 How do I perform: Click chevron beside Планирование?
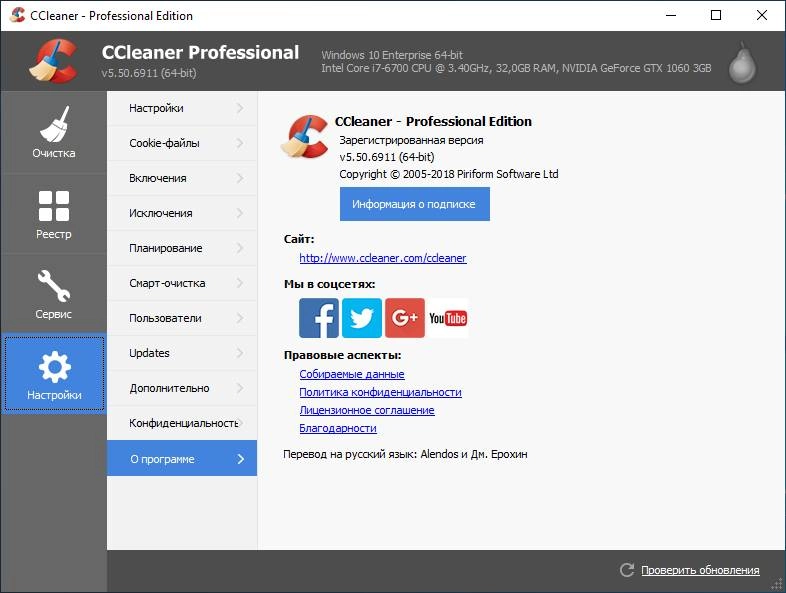click(240, 248)
